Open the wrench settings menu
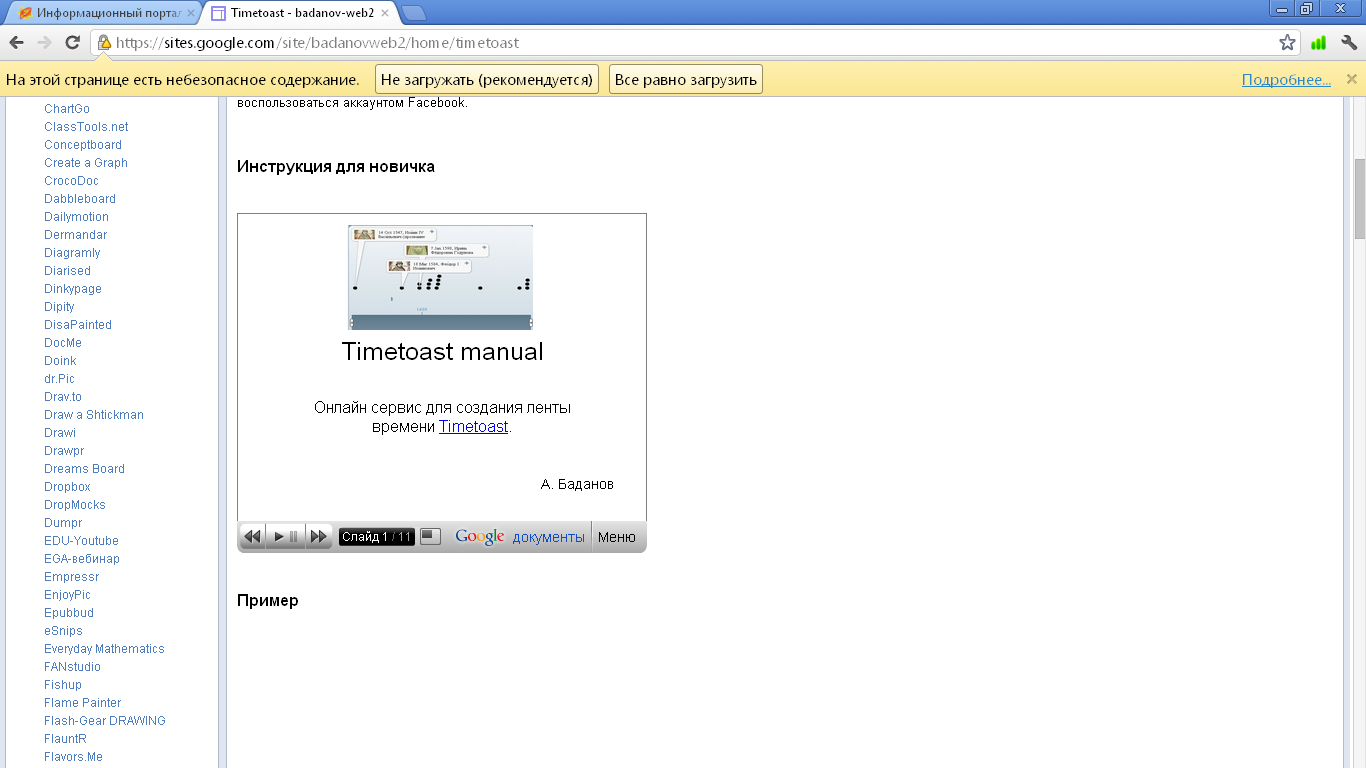1366x768 pixels. tap(1348, 42)
